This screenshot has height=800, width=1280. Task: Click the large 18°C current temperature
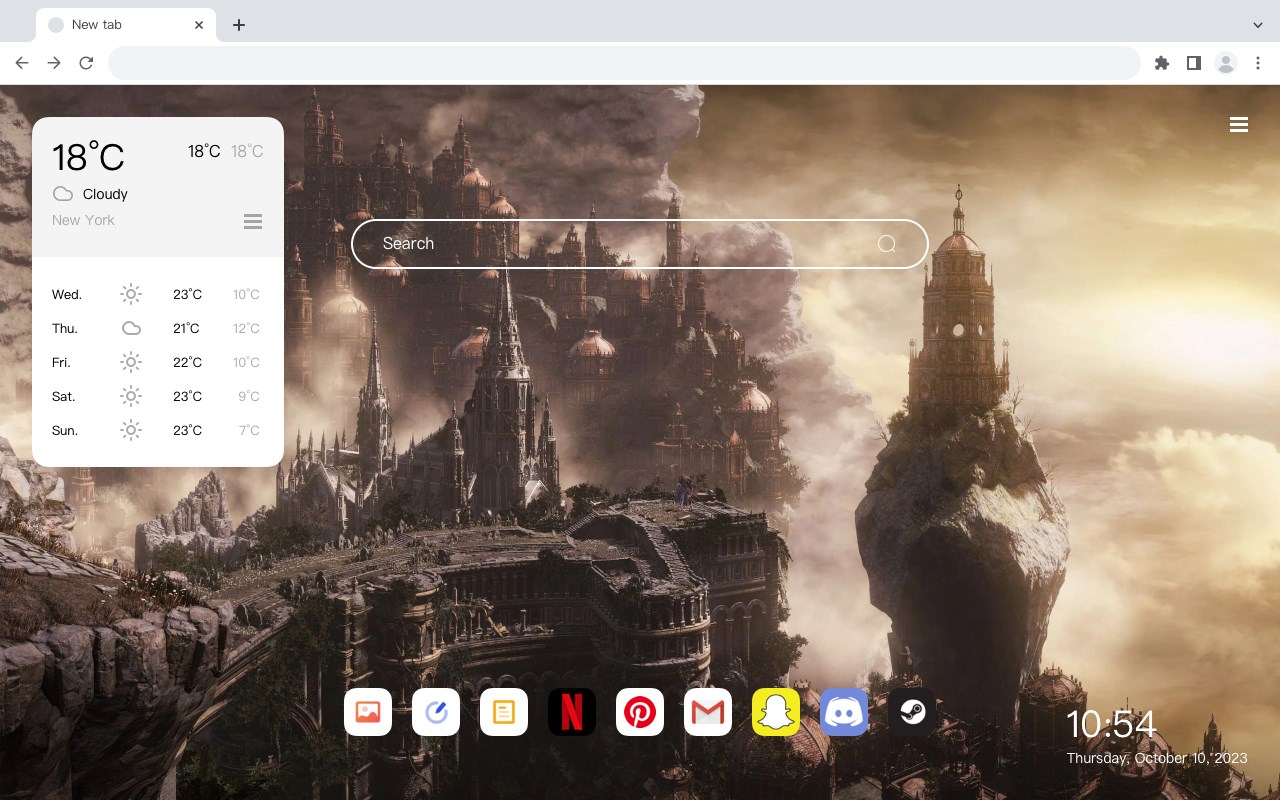88,157
